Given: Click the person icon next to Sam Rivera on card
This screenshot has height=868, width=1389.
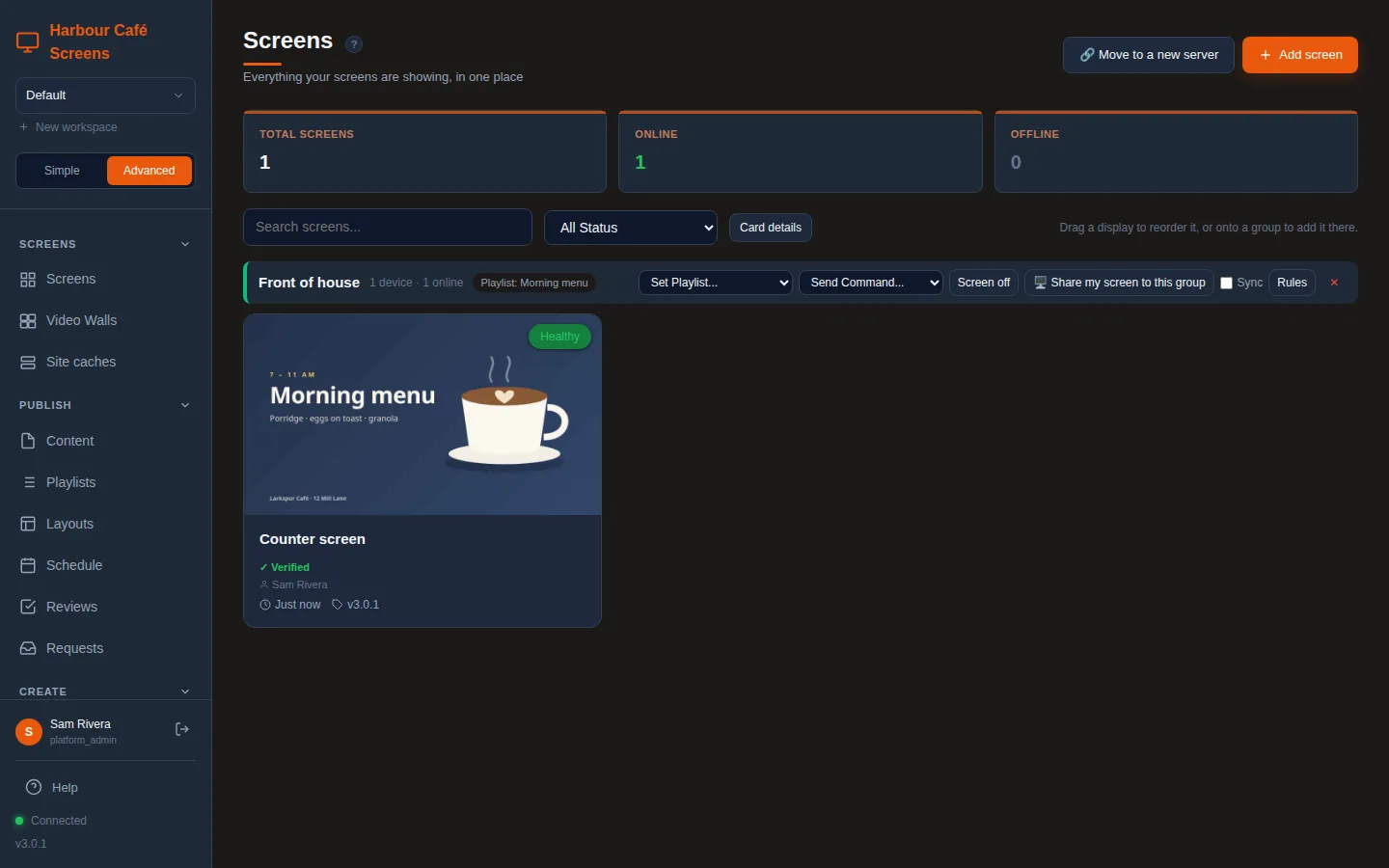Looking at the screenshot, I should point(264,584).
